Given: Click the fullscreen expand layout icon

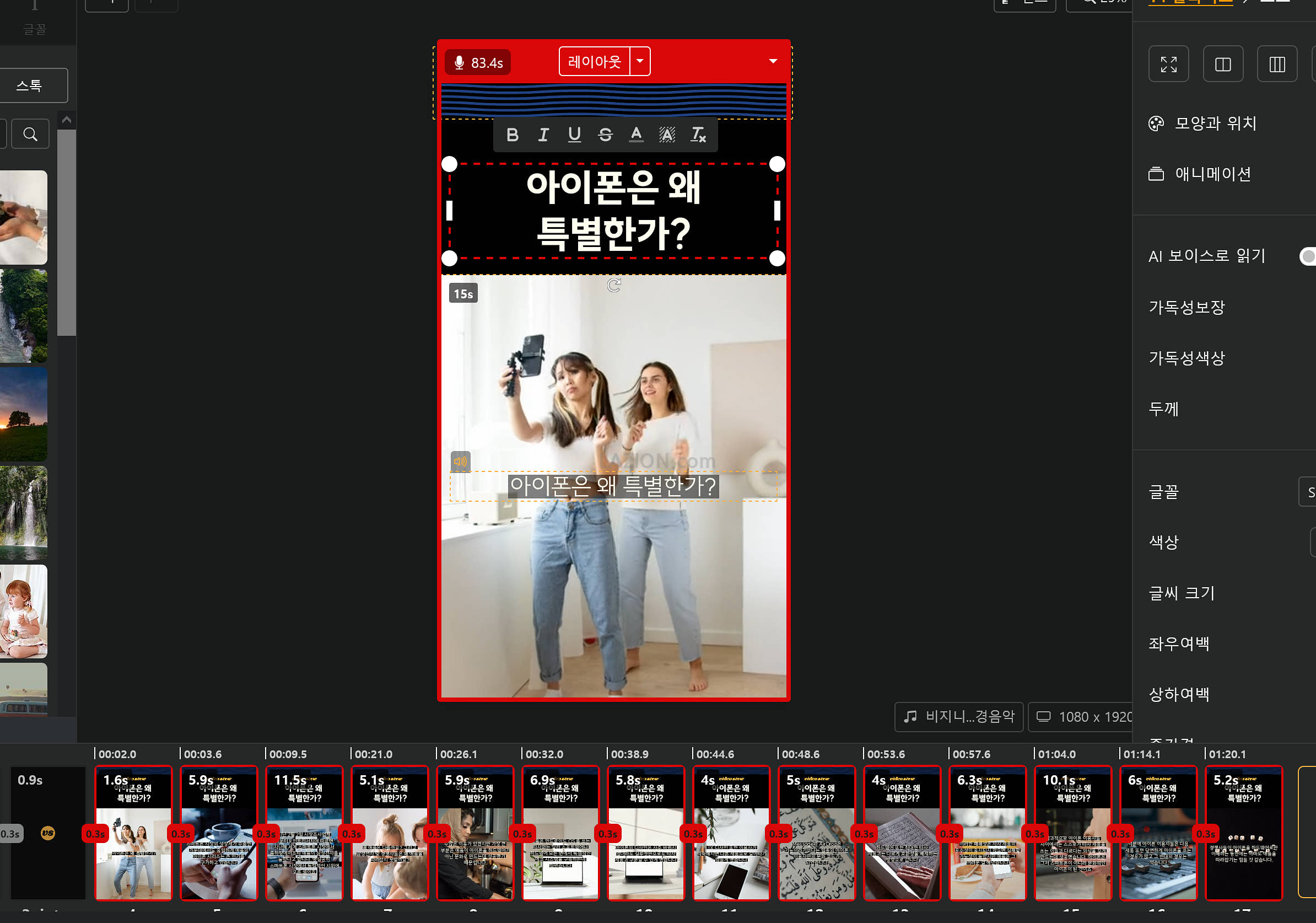Looking at the screenshot, I should click(x=1168, y=64).
